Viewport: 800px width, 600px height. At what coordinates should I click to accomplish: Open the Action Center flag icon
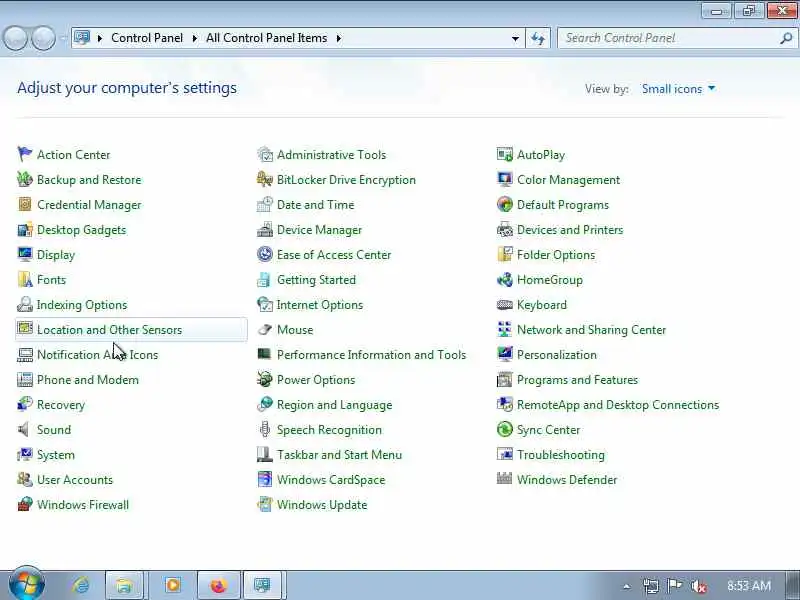(x=24, y=154)
